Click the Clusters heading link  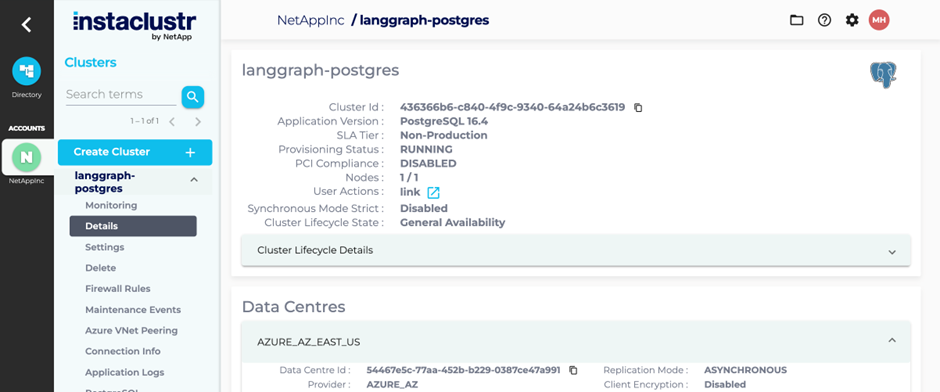(x=90, y=62)
